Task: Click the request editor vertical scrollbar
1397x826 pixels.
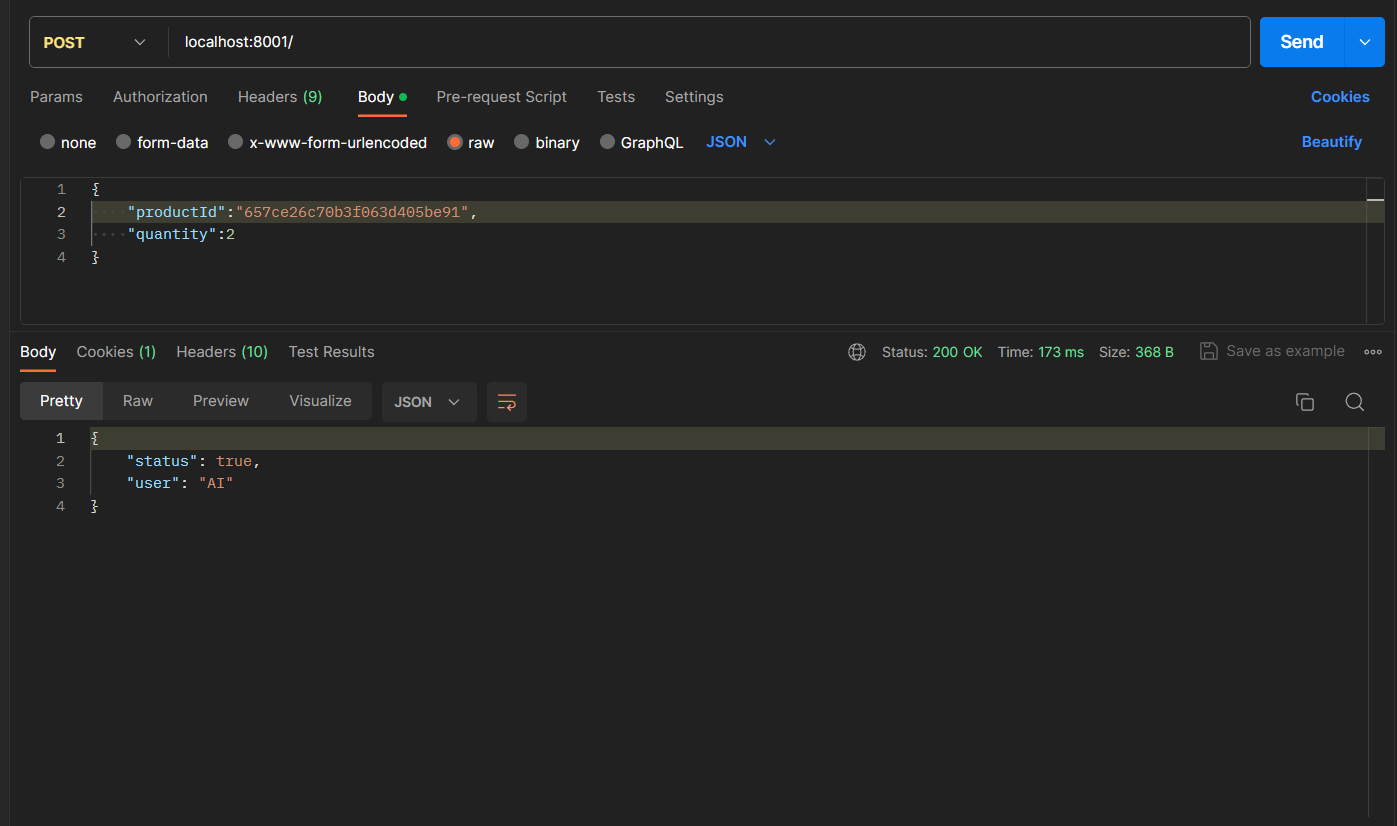Action: [1376, 250]
